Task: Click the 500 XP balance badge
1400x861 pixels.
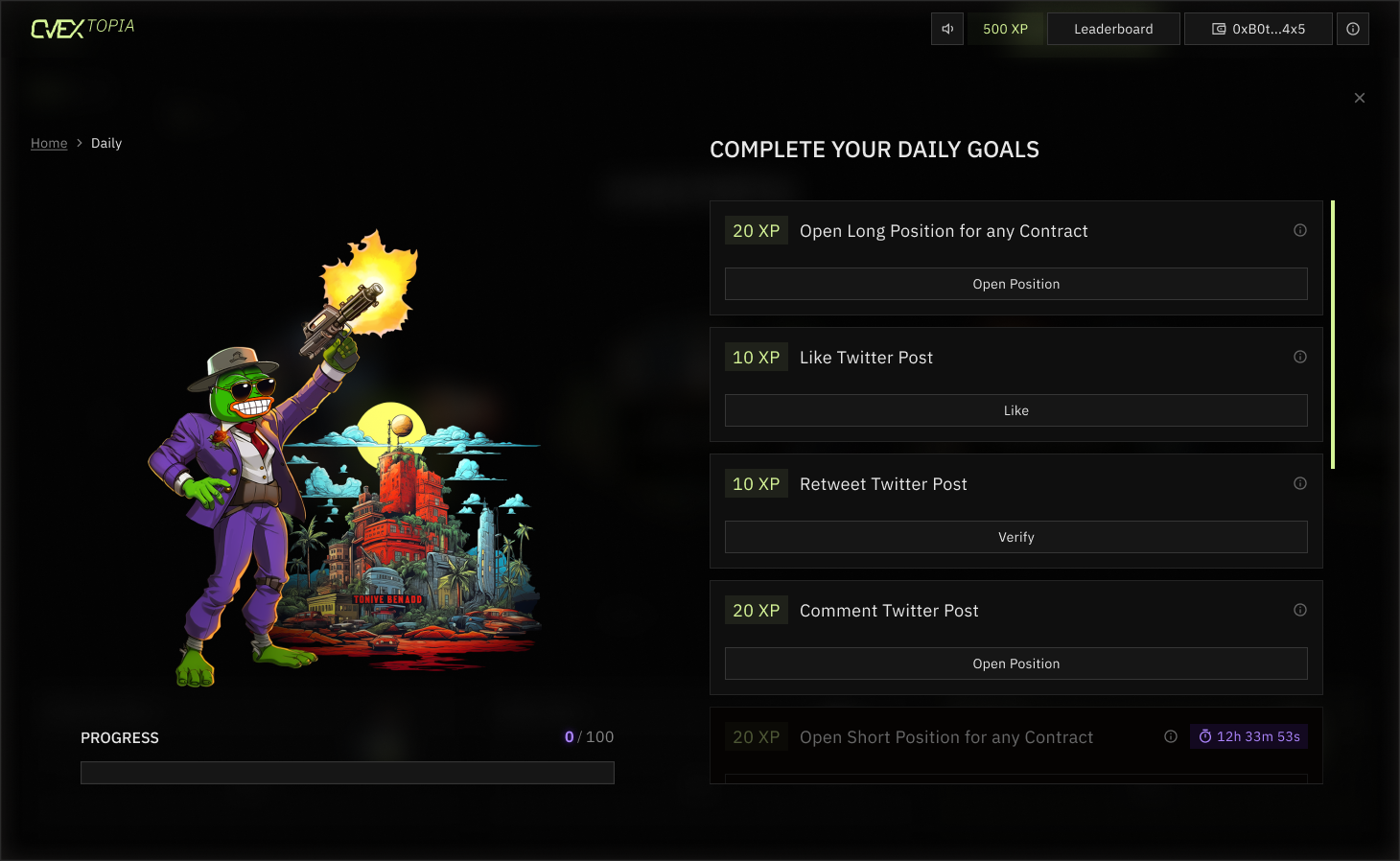Action: [1005, 29]
